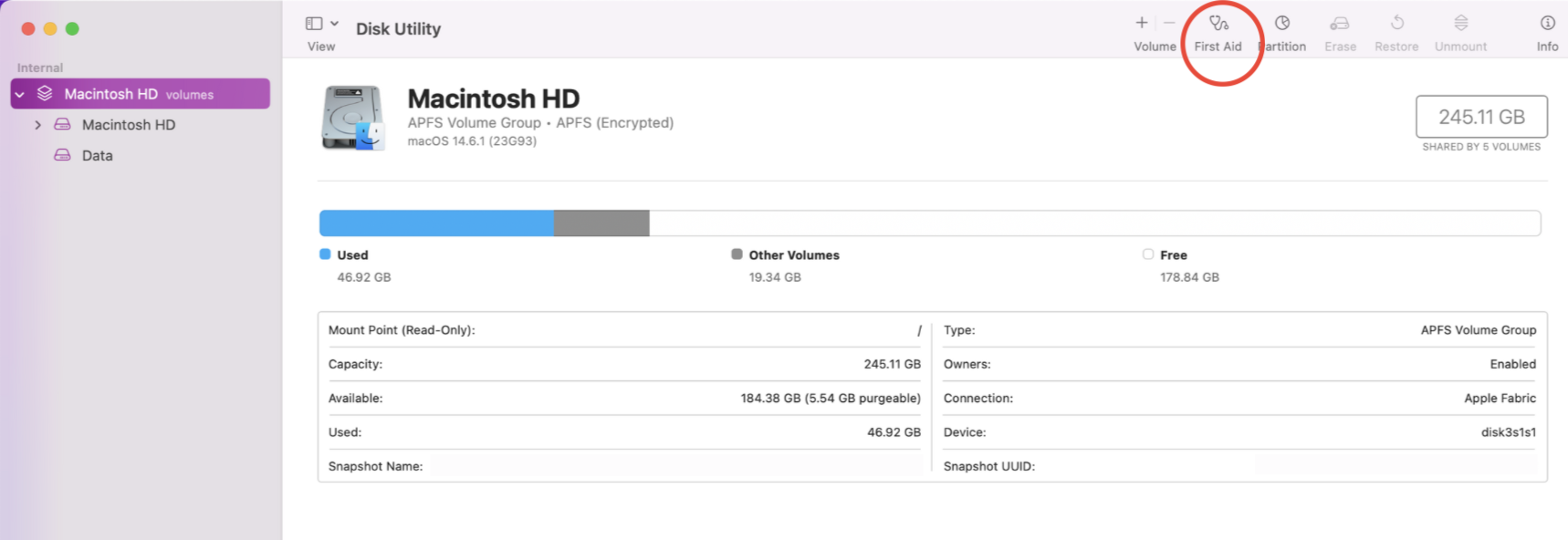Screen dimensions: 1568x540
Task: Select the Data volume in sidebar
Action: [x=98, y=156]
